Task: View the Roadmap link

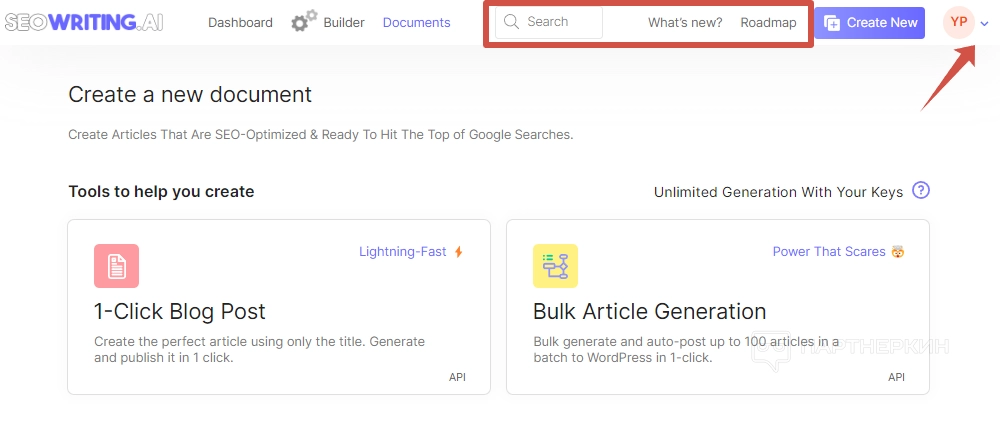Action: 769,22
